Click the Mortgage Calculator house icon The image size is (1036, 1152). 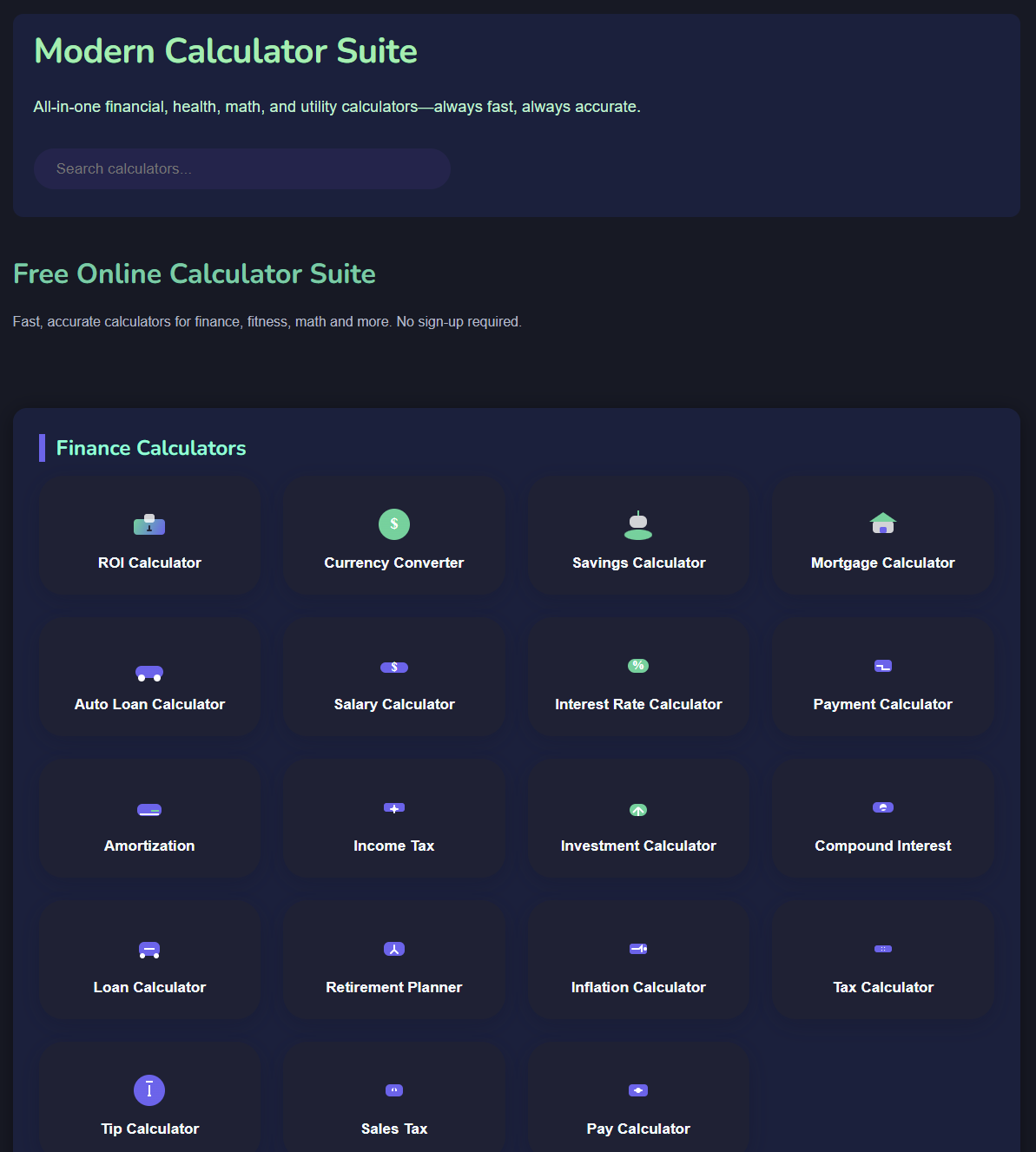[x=882, y=523]
